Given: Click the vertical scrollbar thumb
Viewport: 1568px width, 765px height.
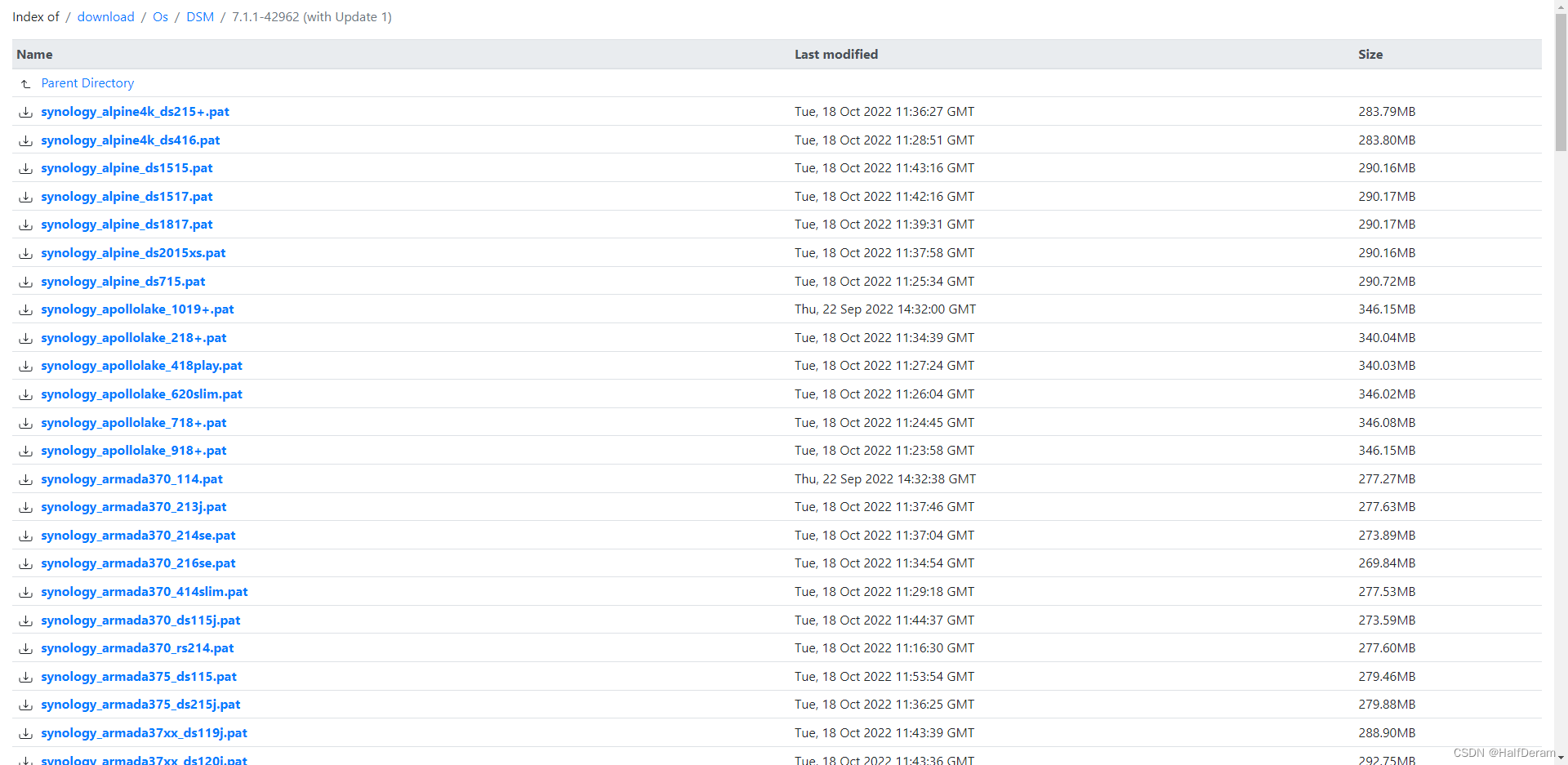Looking at the screenshot, I should pos(1561,82).
